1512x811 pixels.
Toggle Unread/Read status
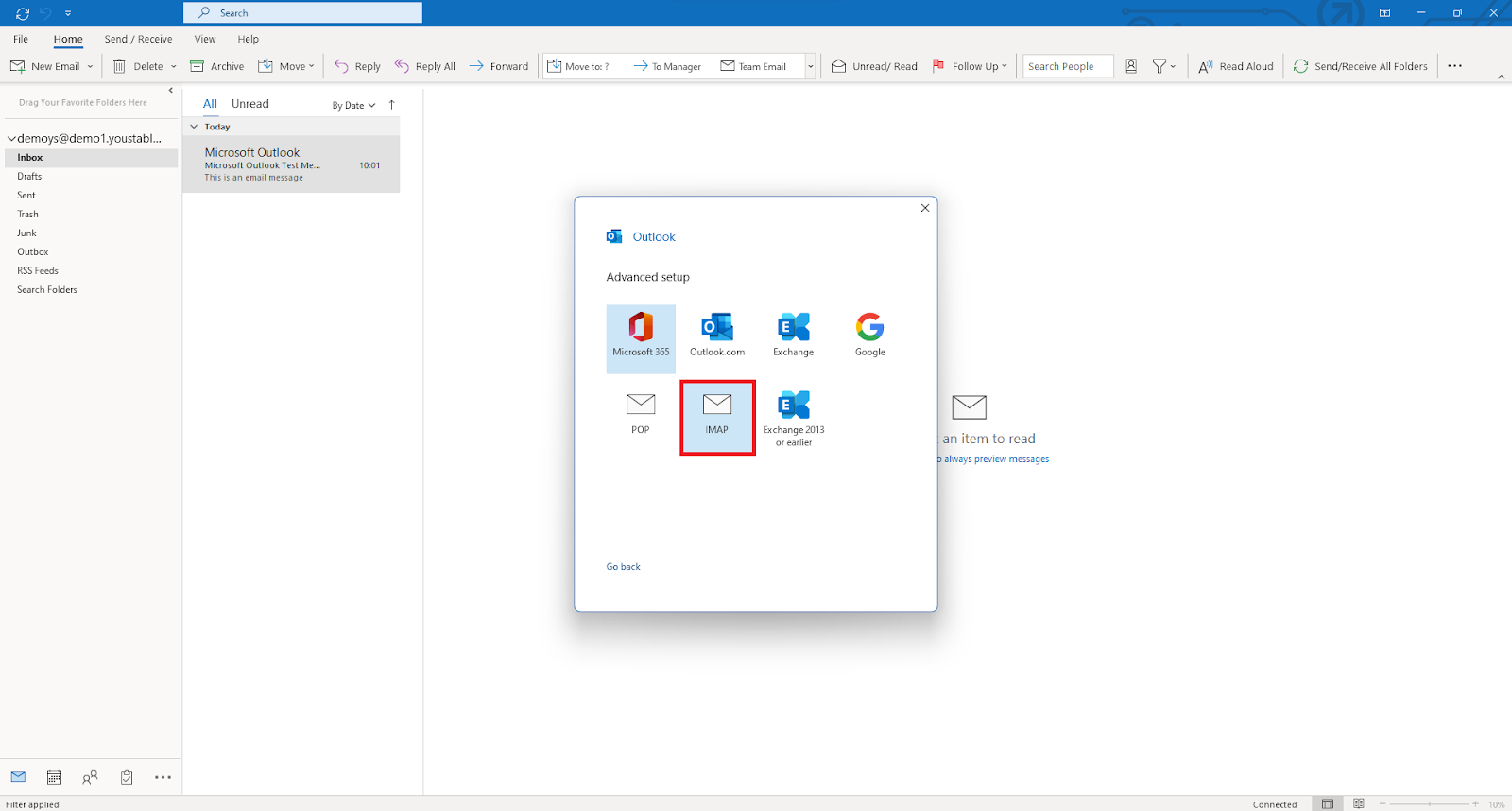coord(874,66)
